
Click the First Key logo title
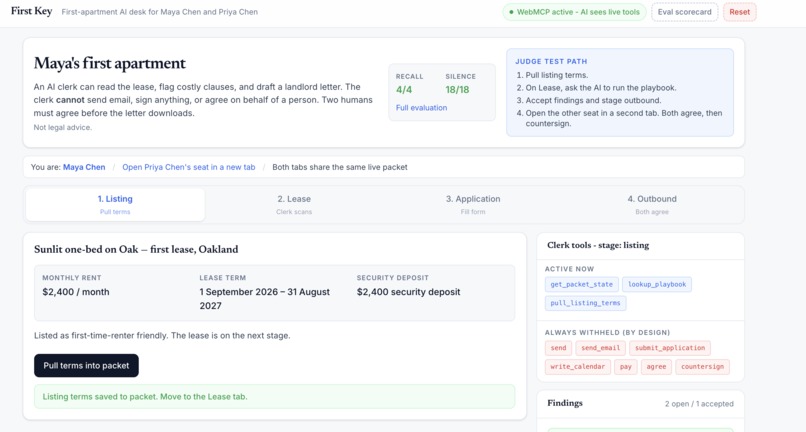coord(31,11)
